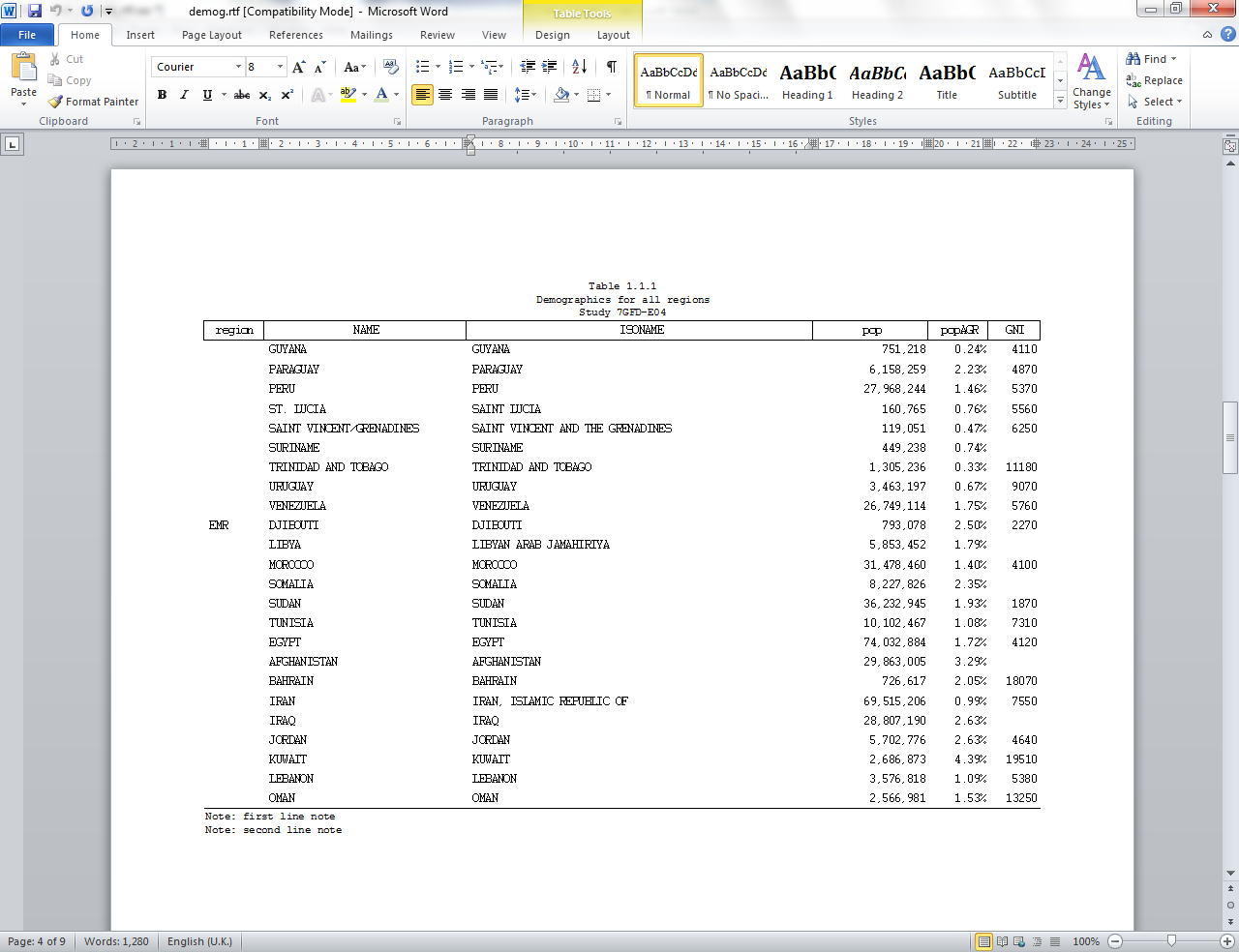This screenshot has width=1239, height=952.
Task: Switch to the Page Layout tab
Action: (x=211, y=34)
